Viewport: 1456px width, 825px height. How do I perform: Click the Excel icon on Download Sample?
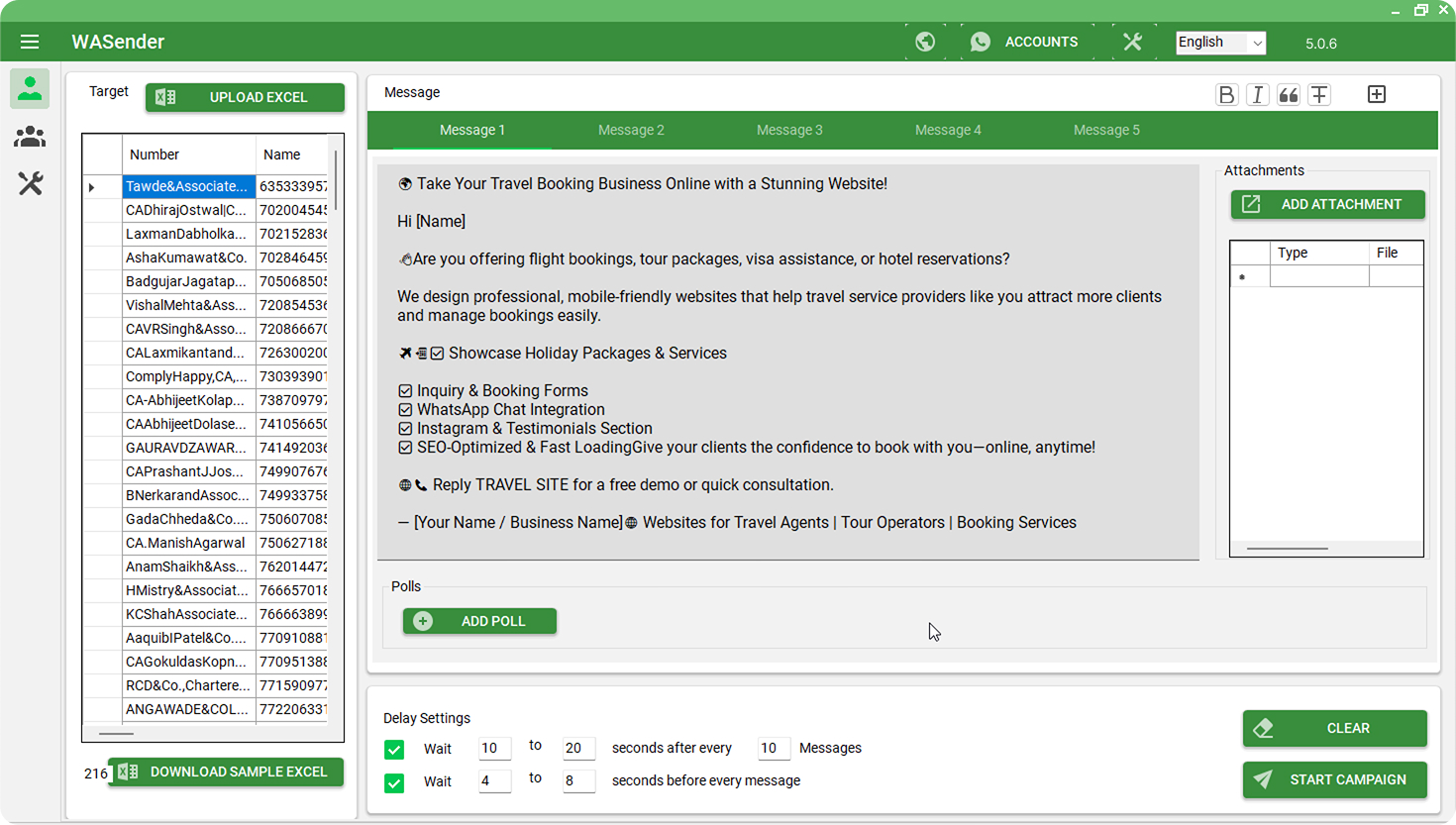(x=128, y=772)
